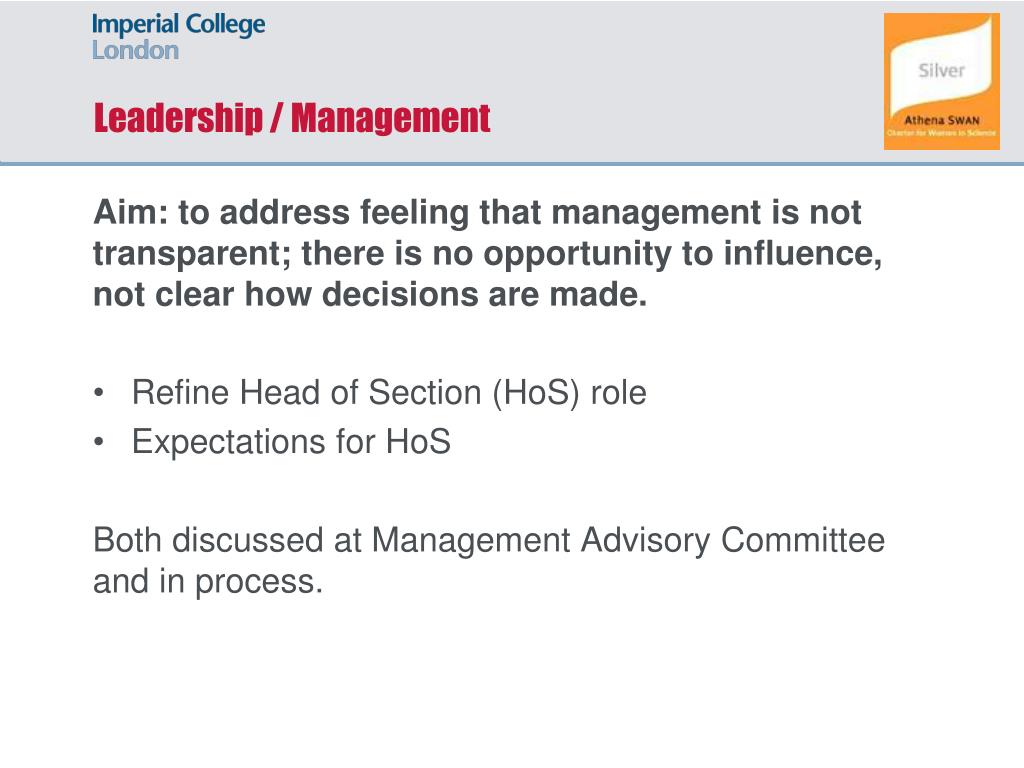The image size is (1024, 768).
Task: Click the word transparent in aim text
Action: click(192, 254)
